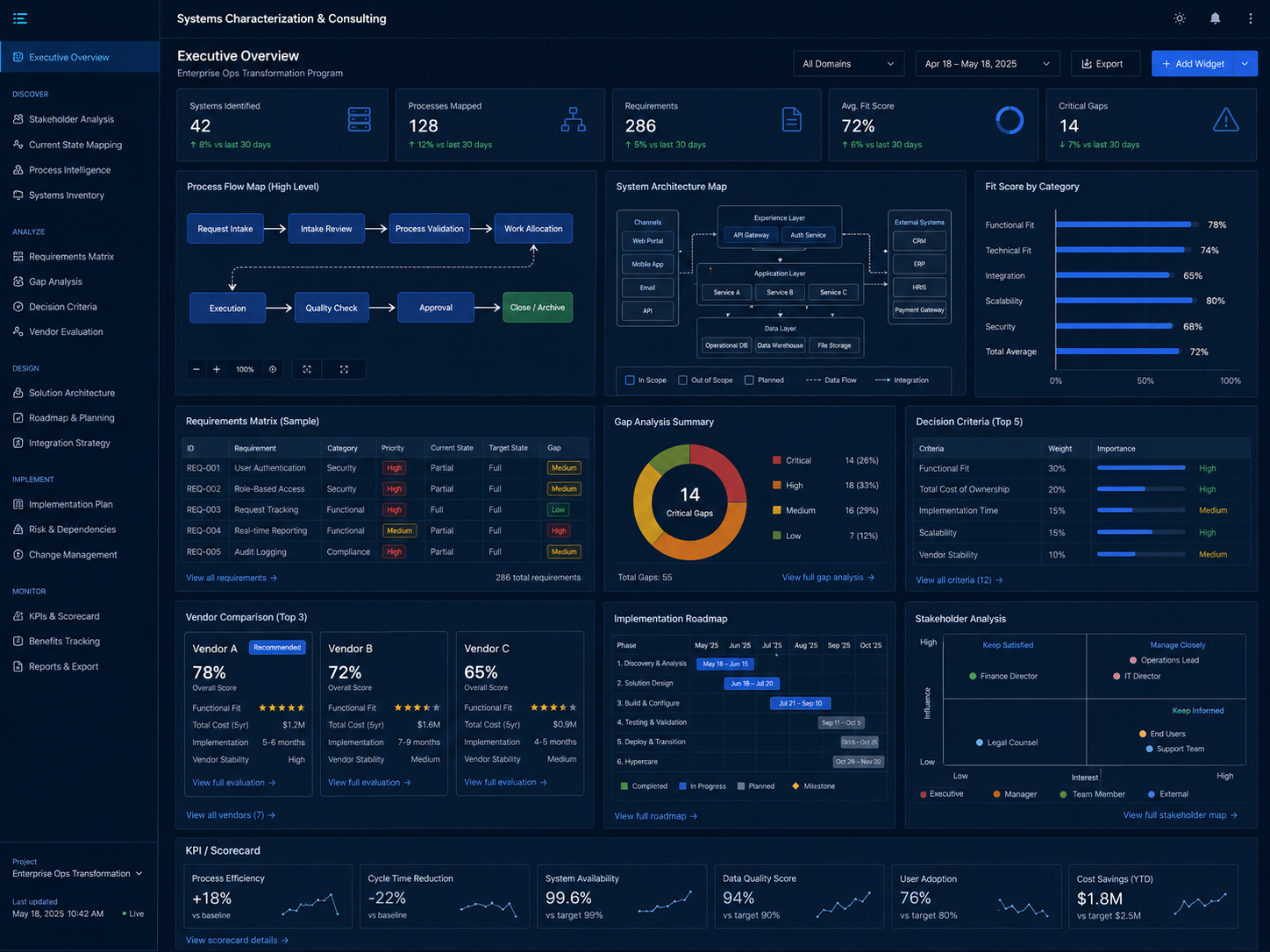
Task: Click the Scalability 80% bar in Fit Score chart
Action: pos(1124,301)
